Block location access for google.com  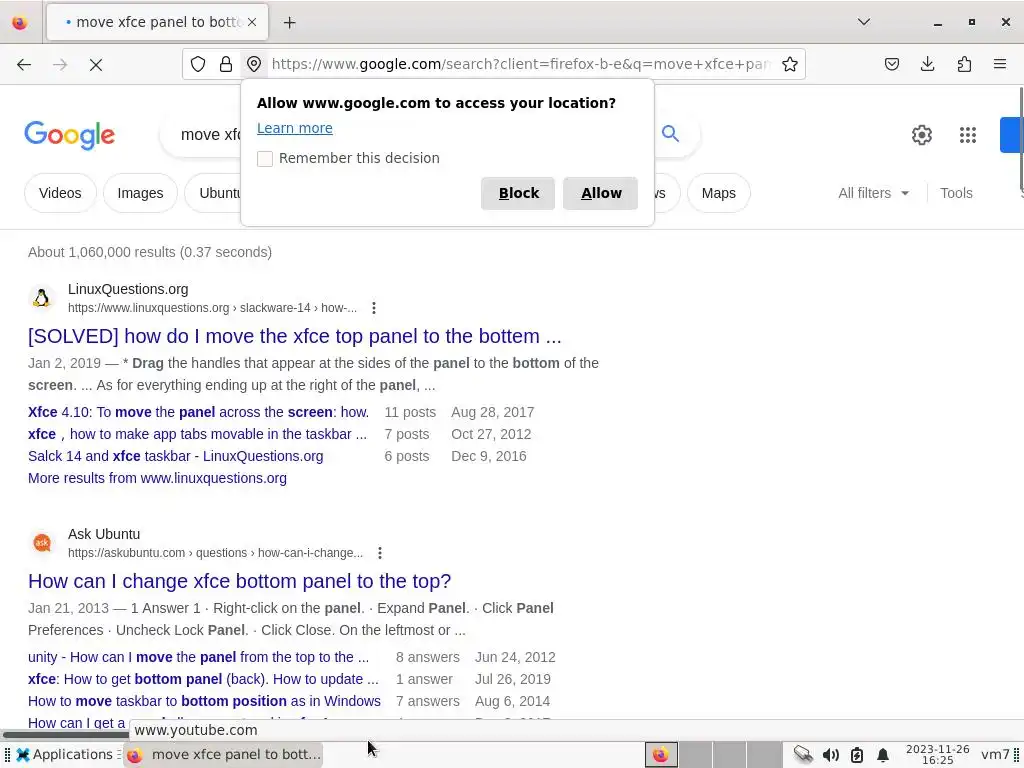point(518,193)
